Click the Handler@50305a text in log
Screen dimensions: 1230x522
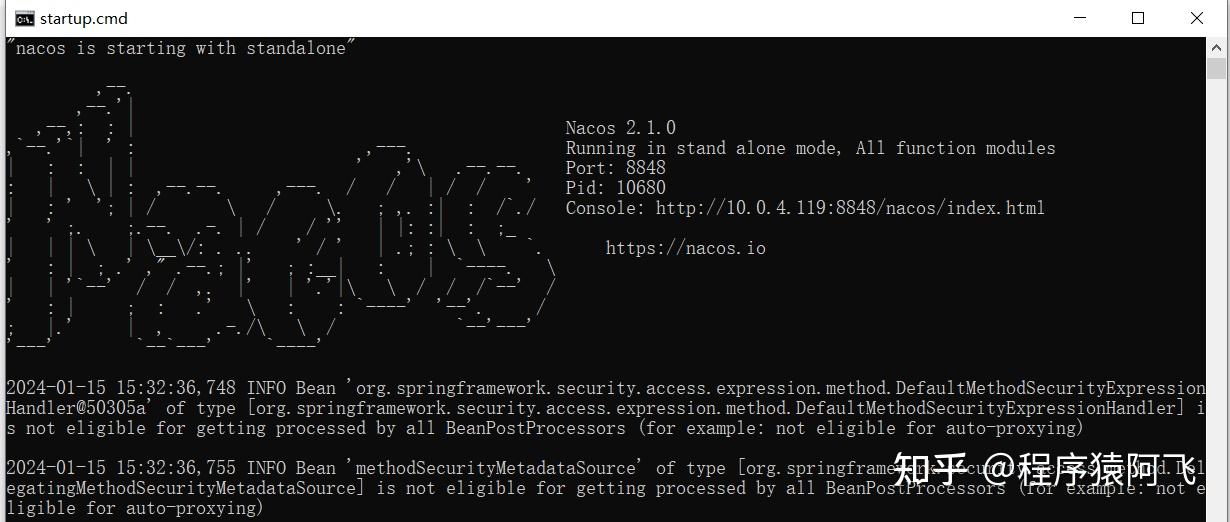click(80, 408)
